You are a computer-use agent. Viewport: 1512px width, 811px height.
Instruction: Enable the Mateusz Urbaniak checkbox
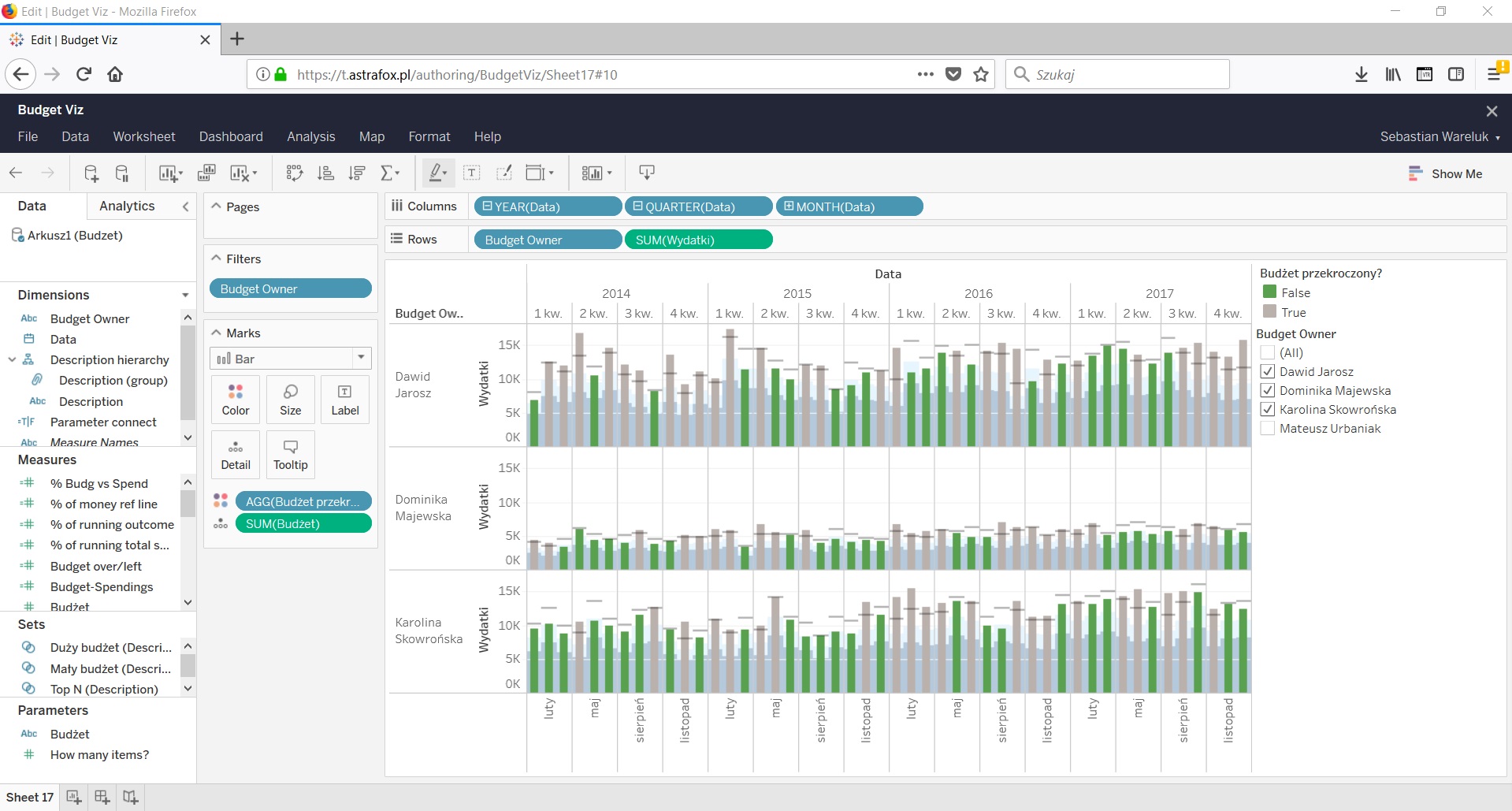tap(1268, 429)
